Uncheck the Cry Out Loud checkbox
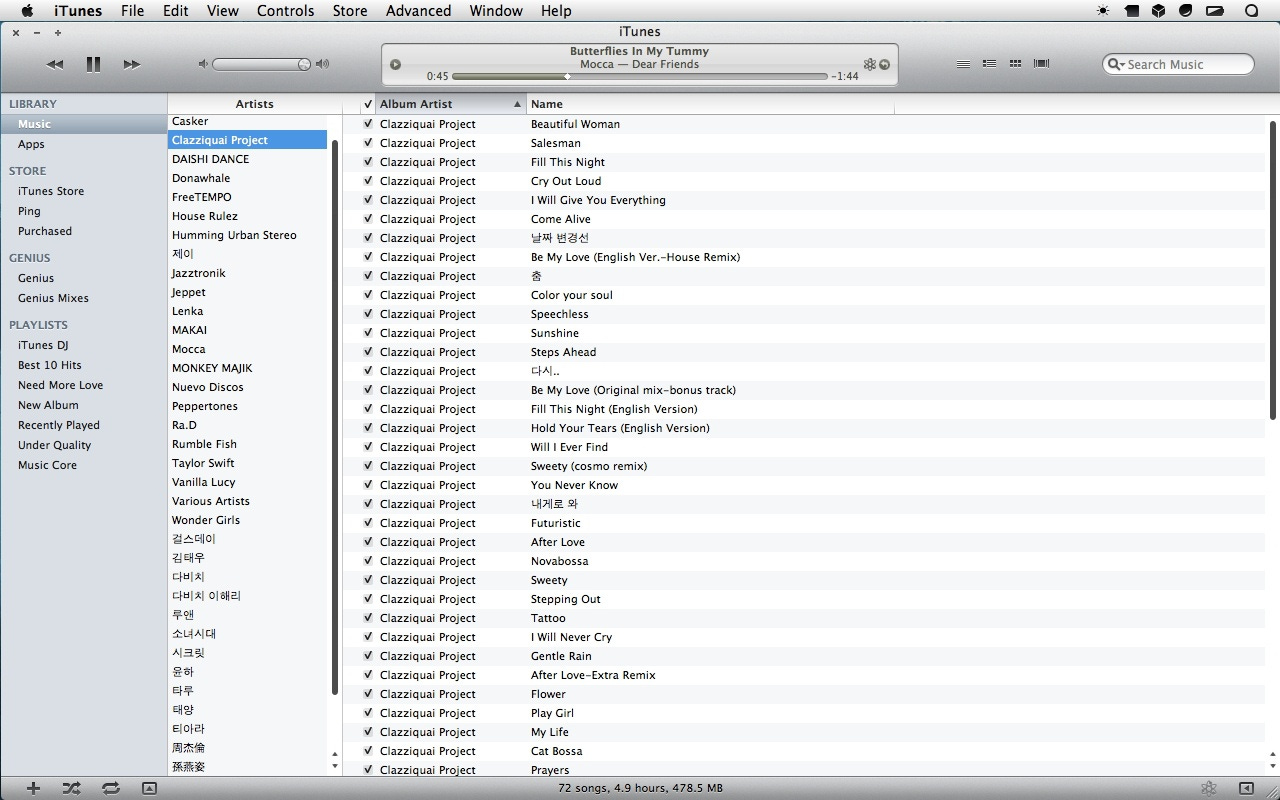 tap(368, 181)
